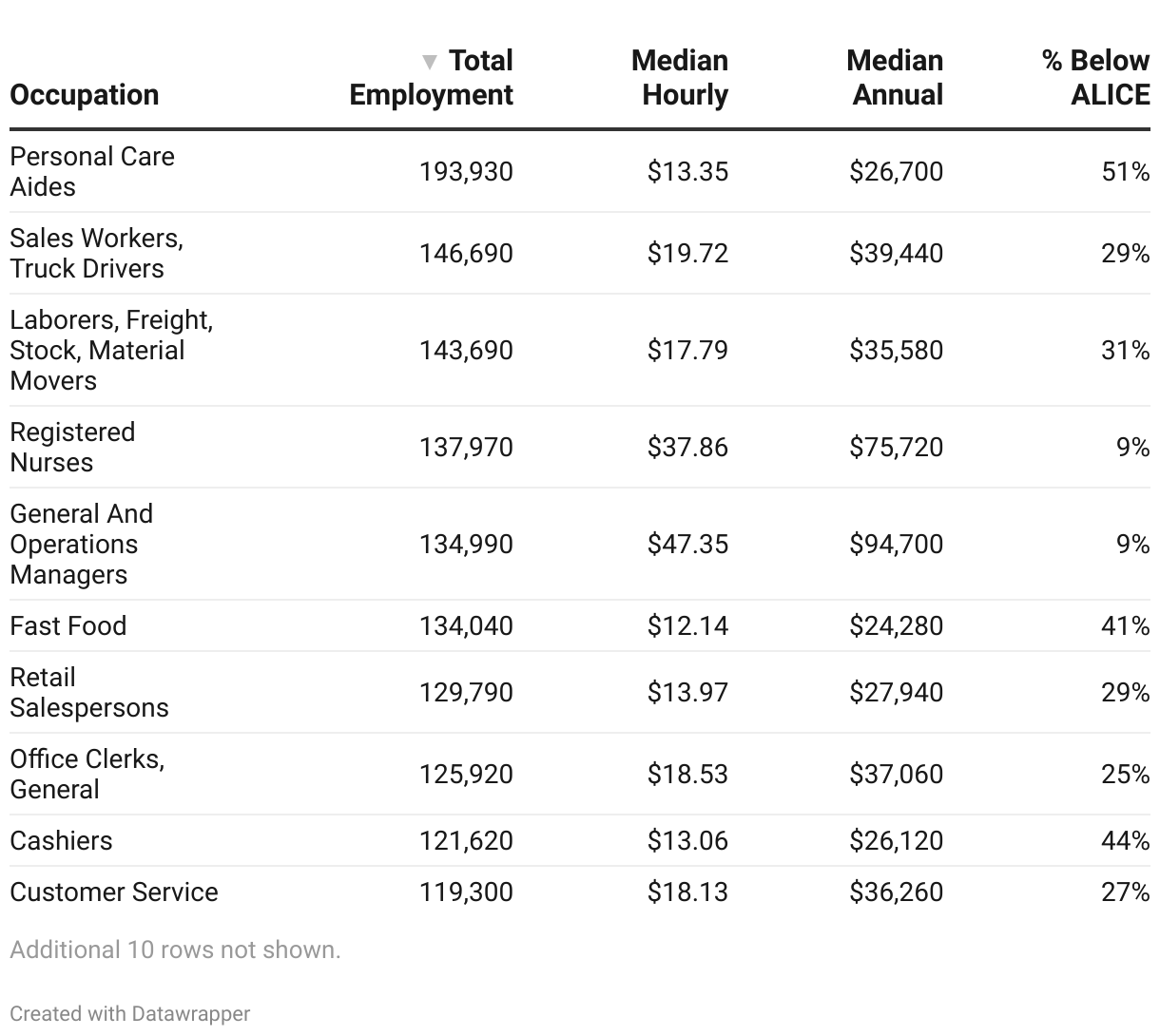The height and width of the screenshot is (1036, 1160).
Task: Select the Retail Salespersons occupation cell
Action: (89, 692)
